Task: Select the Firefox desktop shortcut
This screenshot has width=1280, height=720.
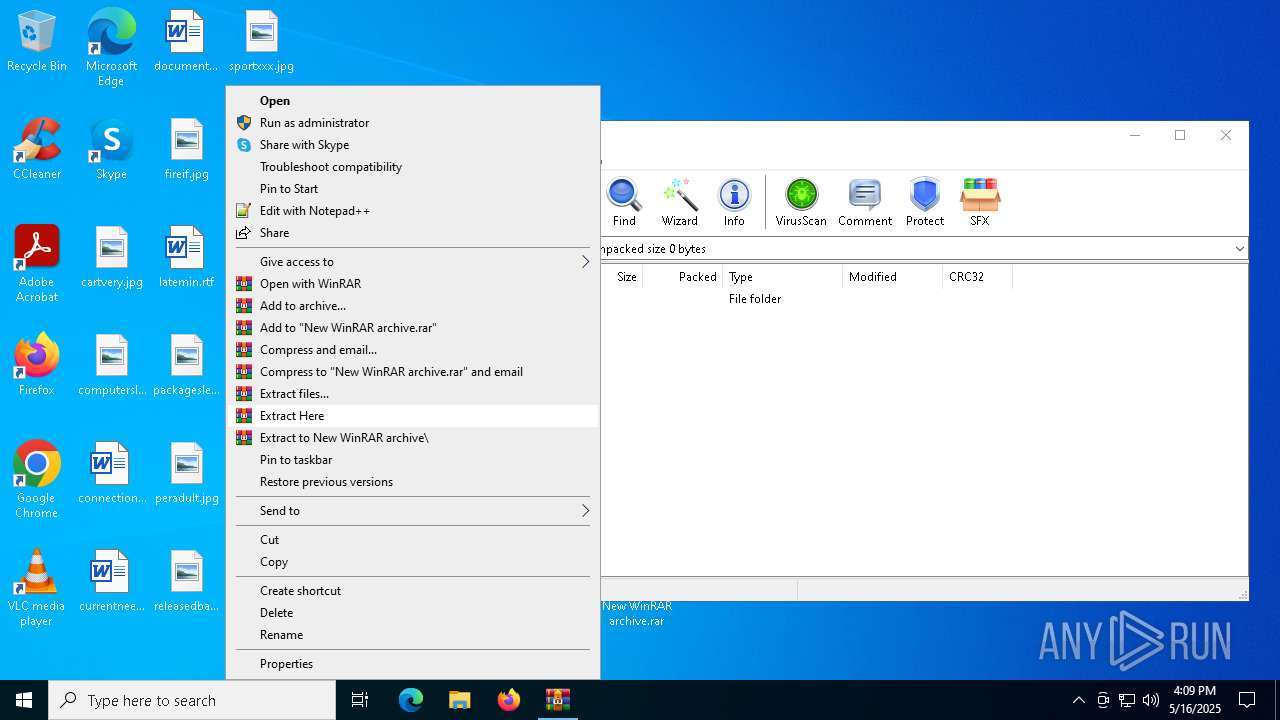Action: 37,365
